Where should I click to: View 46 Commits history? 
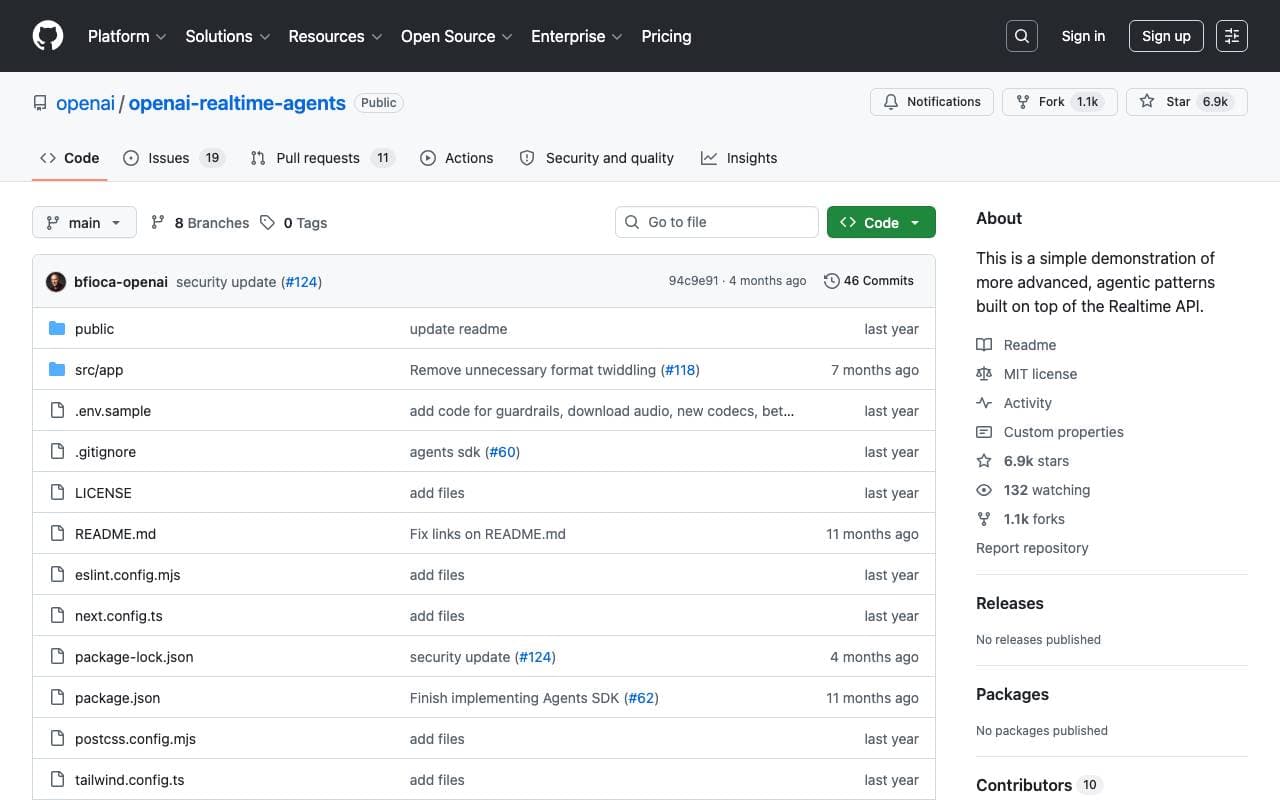tap(869, 281)
